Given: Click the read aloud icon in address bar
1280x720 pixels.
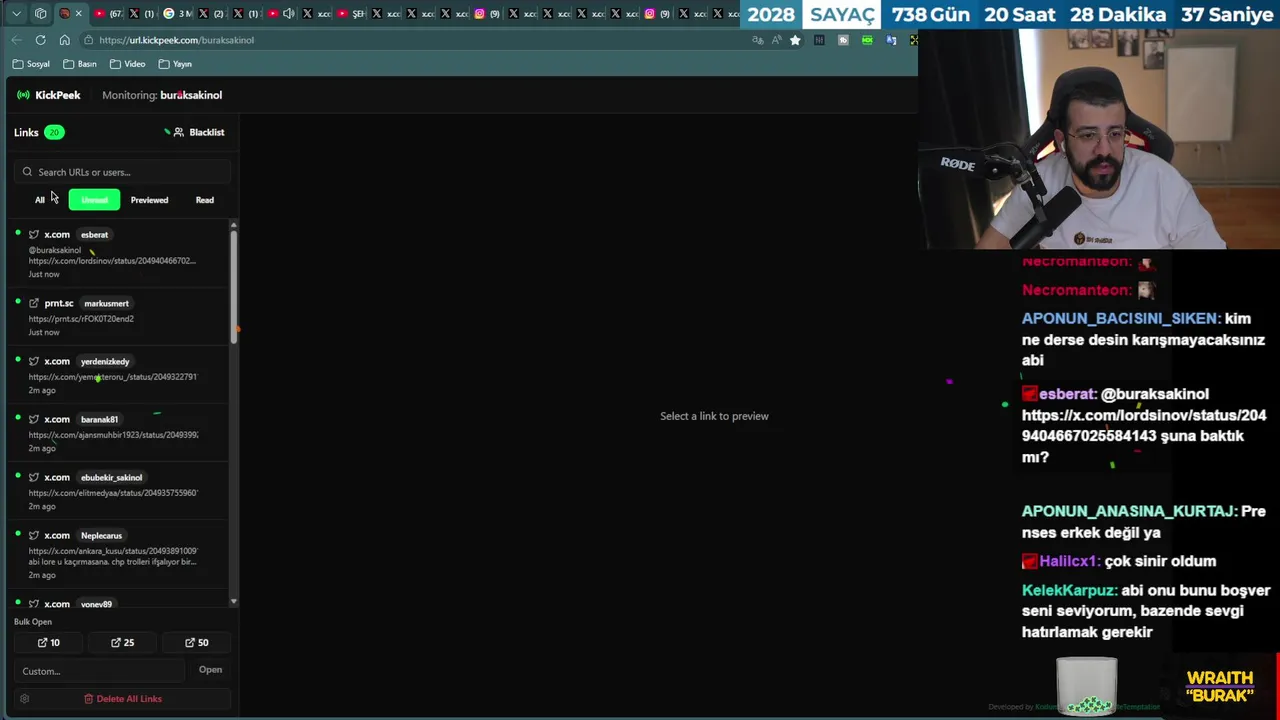Looking at the screenshot, I should tap(777, 40).
